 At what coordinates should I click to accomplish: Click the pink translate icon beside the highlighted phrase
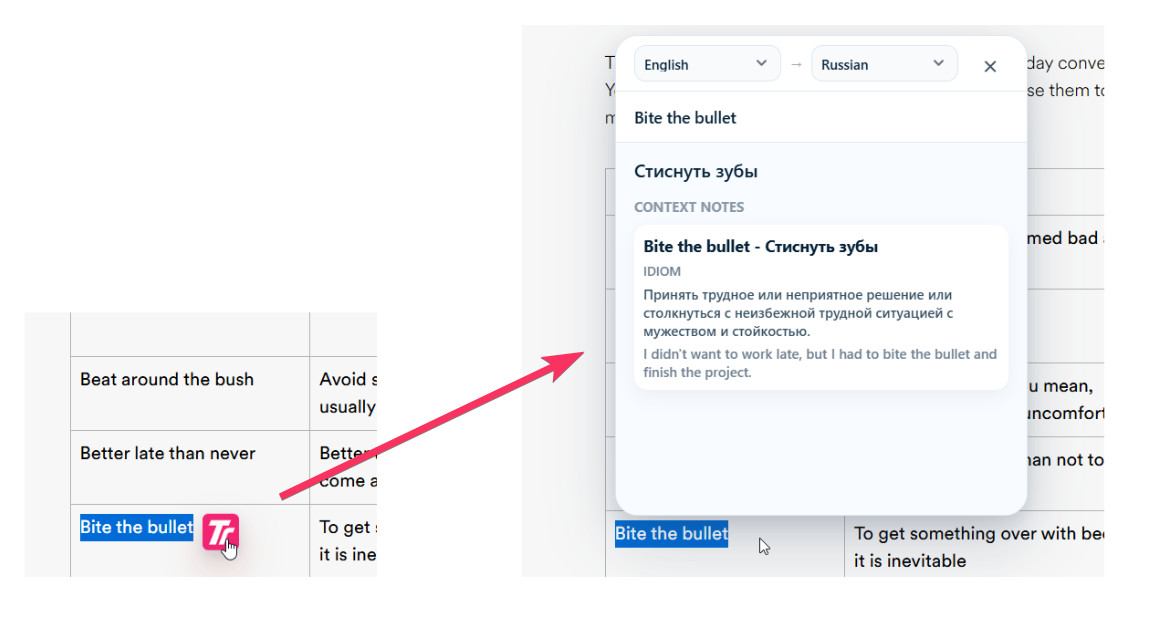coord(220,532)
